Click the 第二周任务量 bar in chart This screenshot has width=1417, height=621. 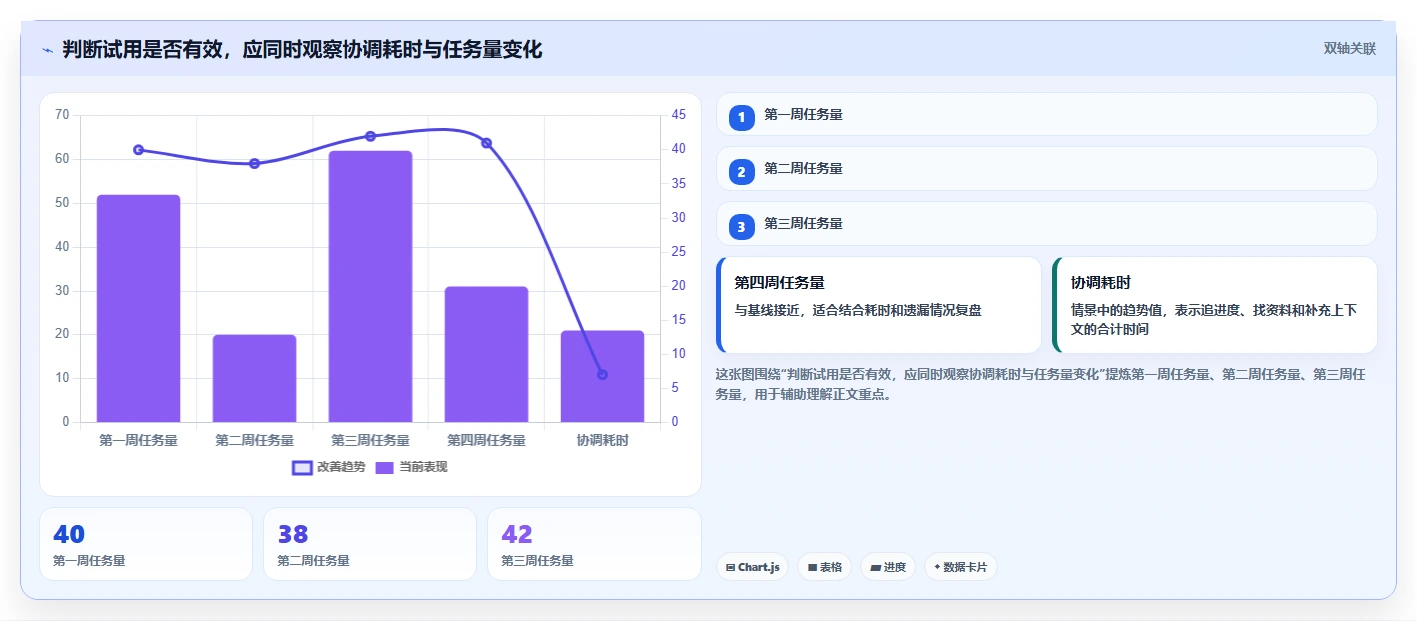point(254,378)
